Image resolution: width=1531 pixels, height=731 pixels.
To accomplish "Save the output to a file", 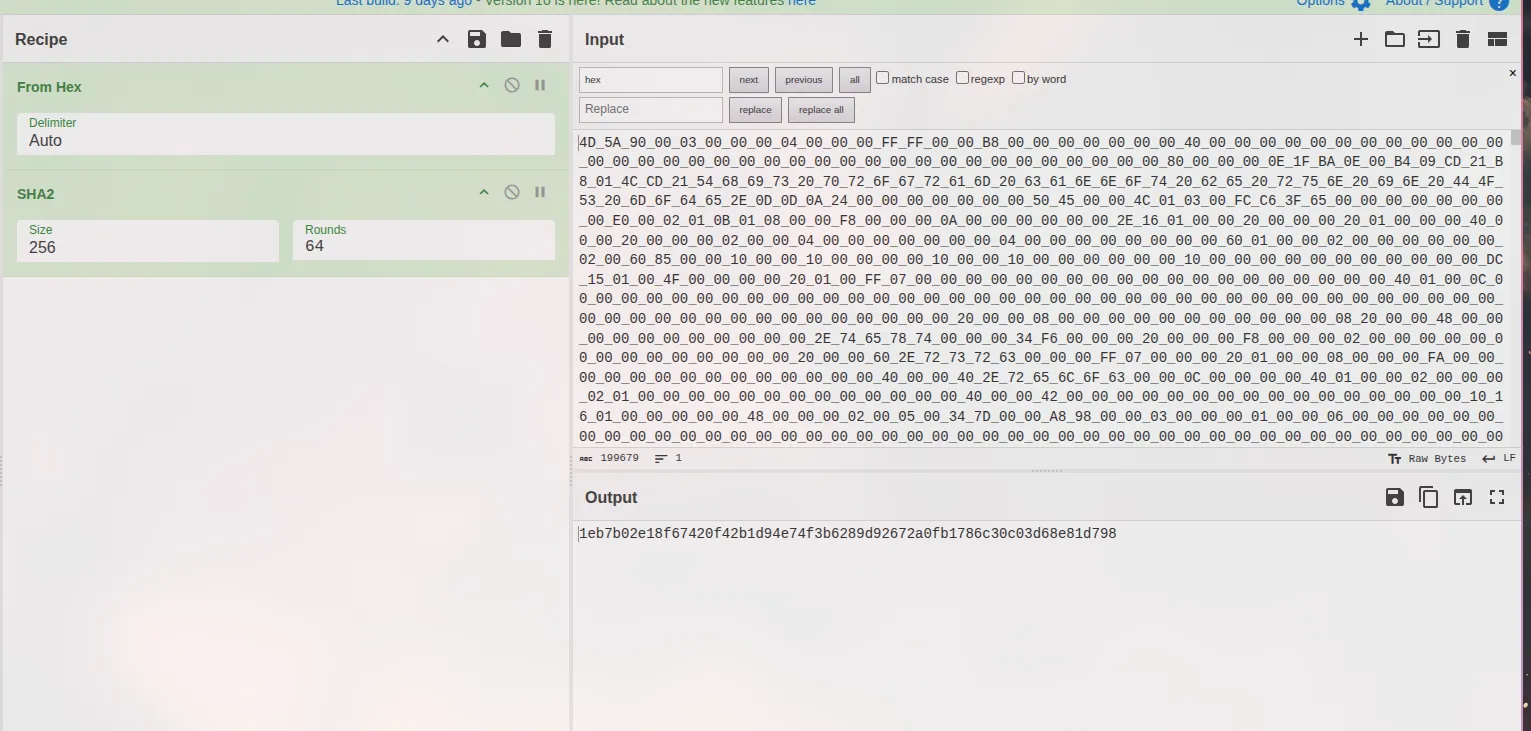I will 1395,497.
